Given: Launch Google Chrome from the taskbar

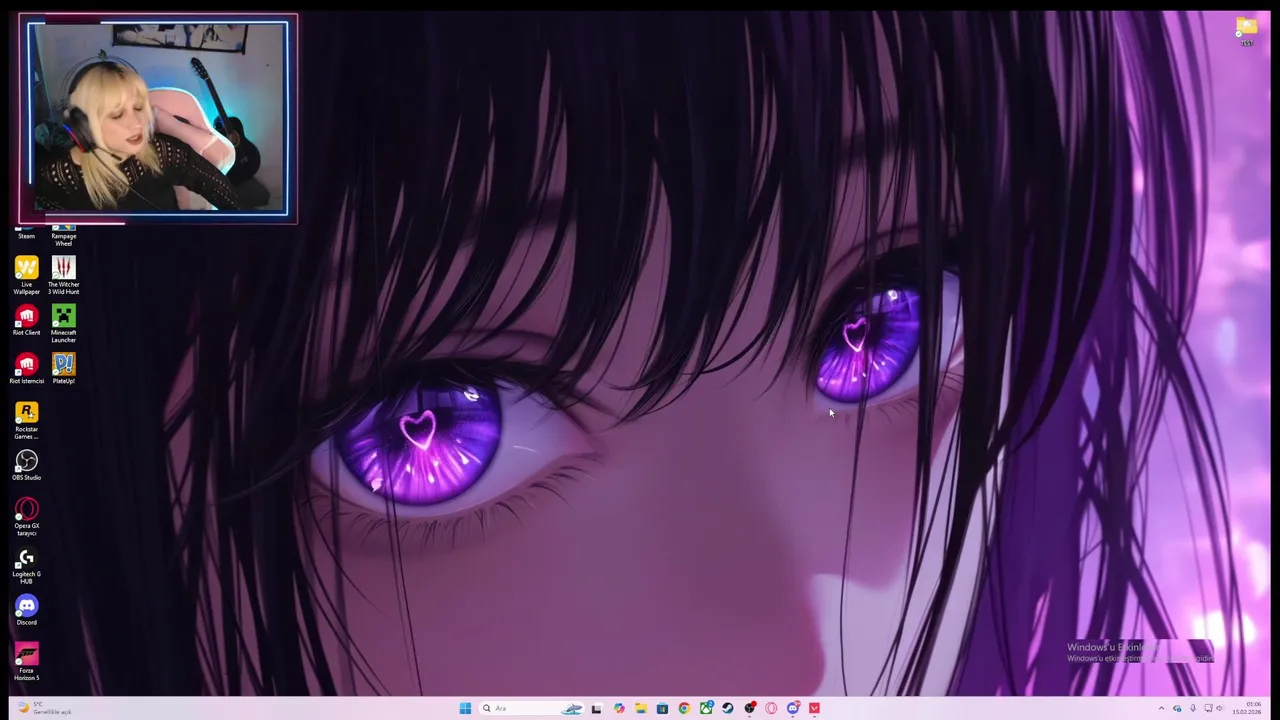Looking at the screenshot, I should tap(684, 708).
